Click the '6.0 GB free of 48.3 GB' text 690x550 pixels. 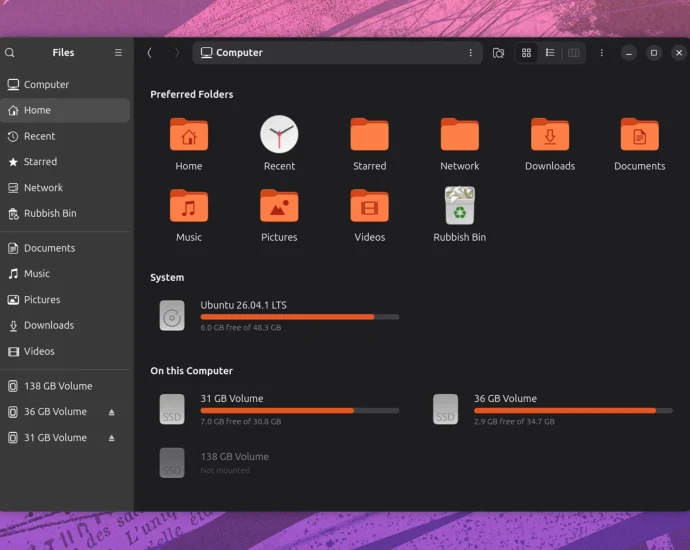point(241,328)
